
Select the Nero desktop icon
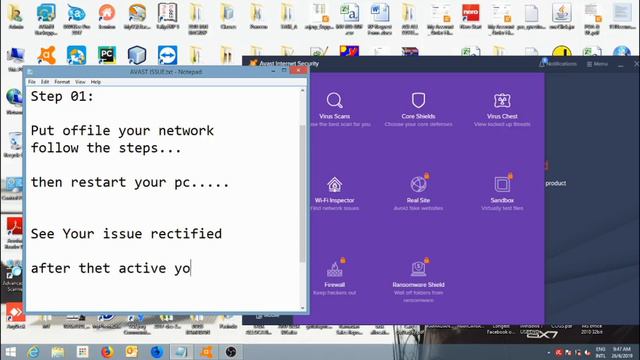[x=471, y=17]
